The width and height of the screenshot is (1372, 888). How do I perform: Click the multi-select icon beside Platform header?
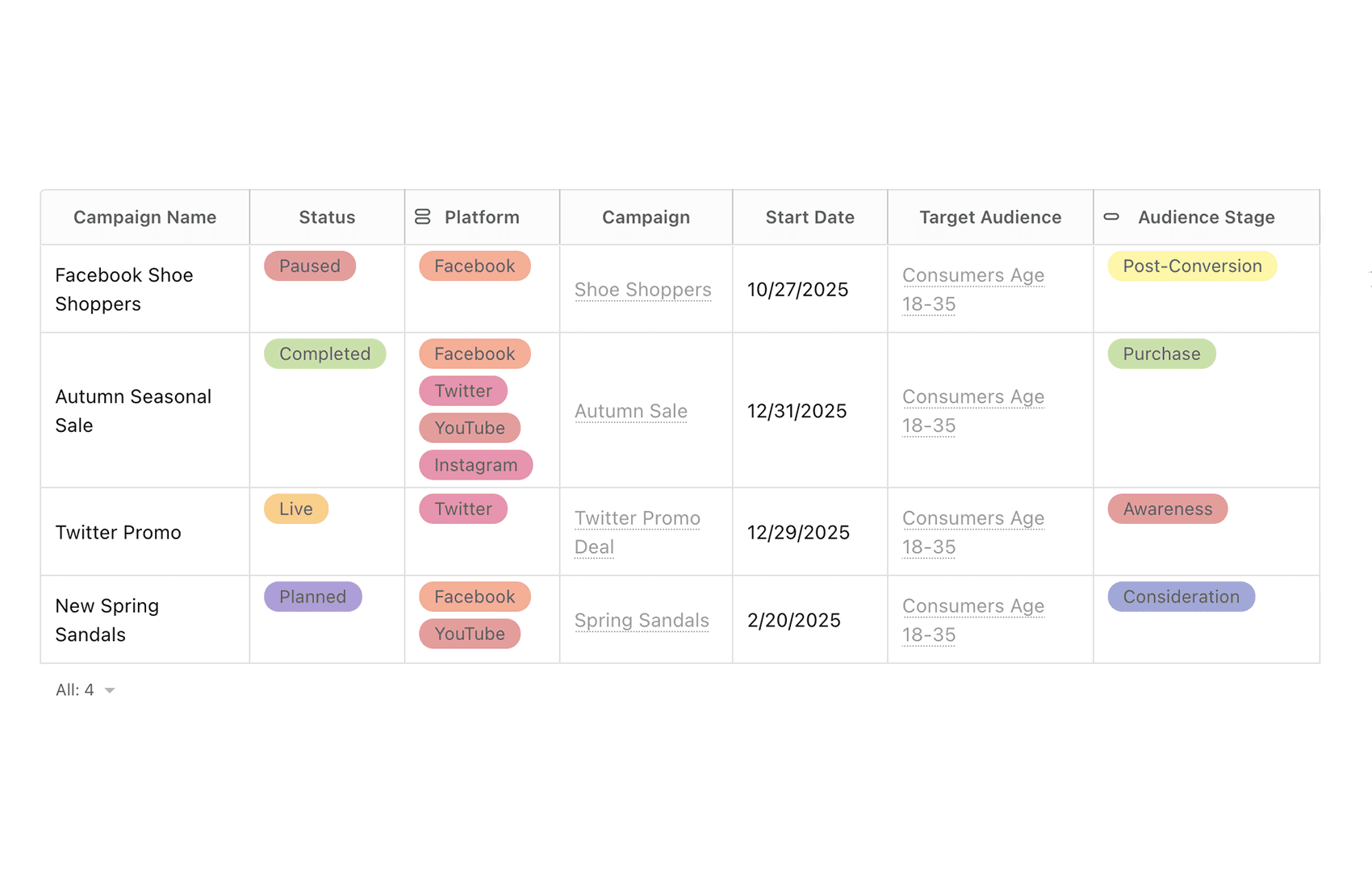[422, 216]
